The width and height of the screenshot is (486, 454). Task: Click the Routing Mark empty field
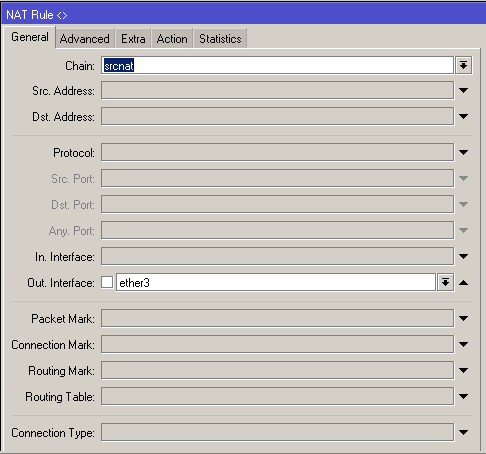[x=277, y=370]
